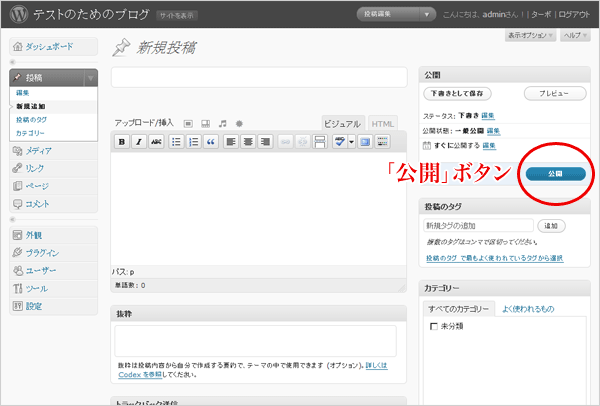Click the add media upload icon
Viewport: 600px width, 406px height.
[x=239, y=124]
